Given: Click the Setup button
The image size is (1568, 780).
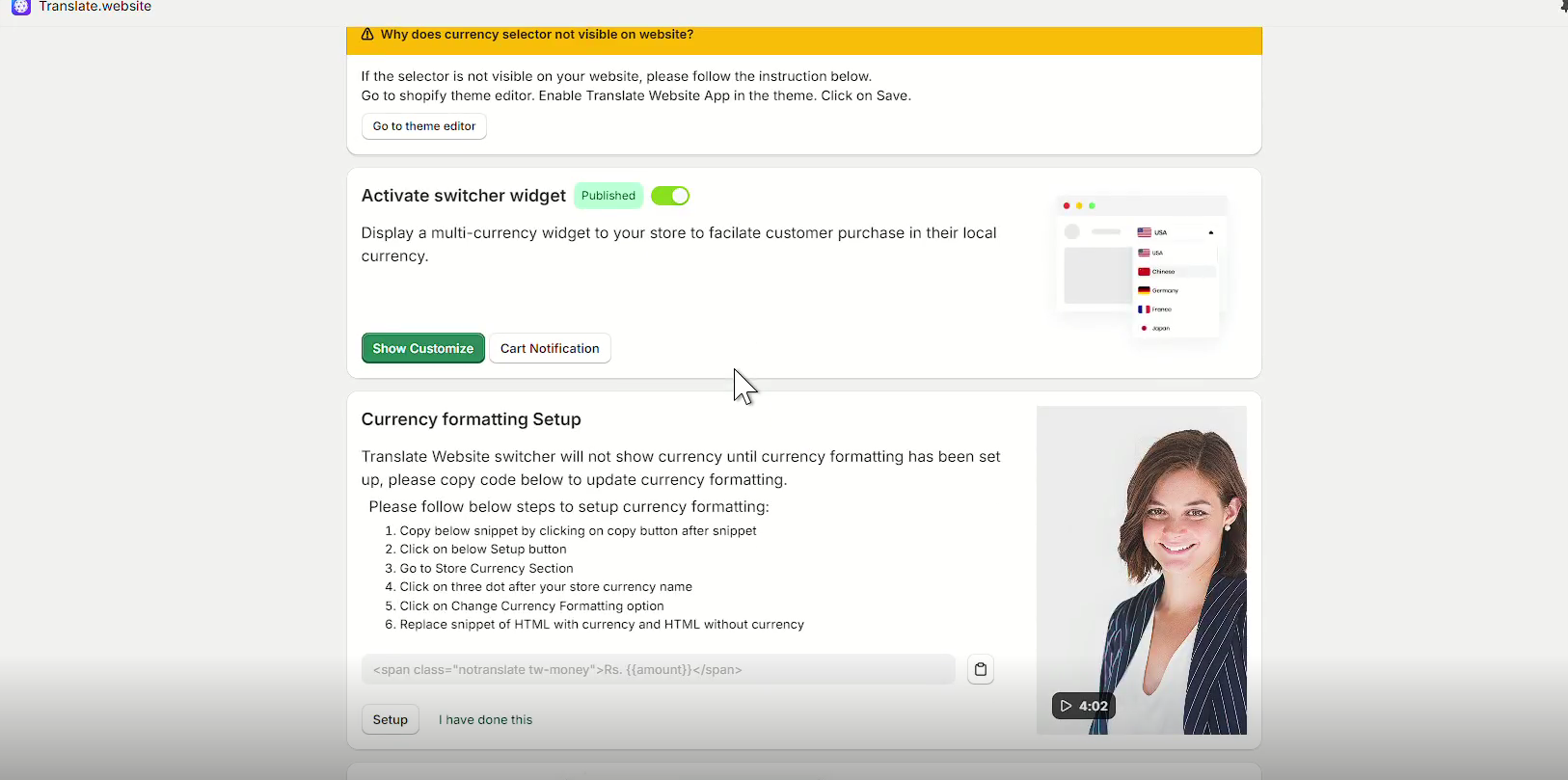Looking at the screenshot, I should tap(391, 719).
